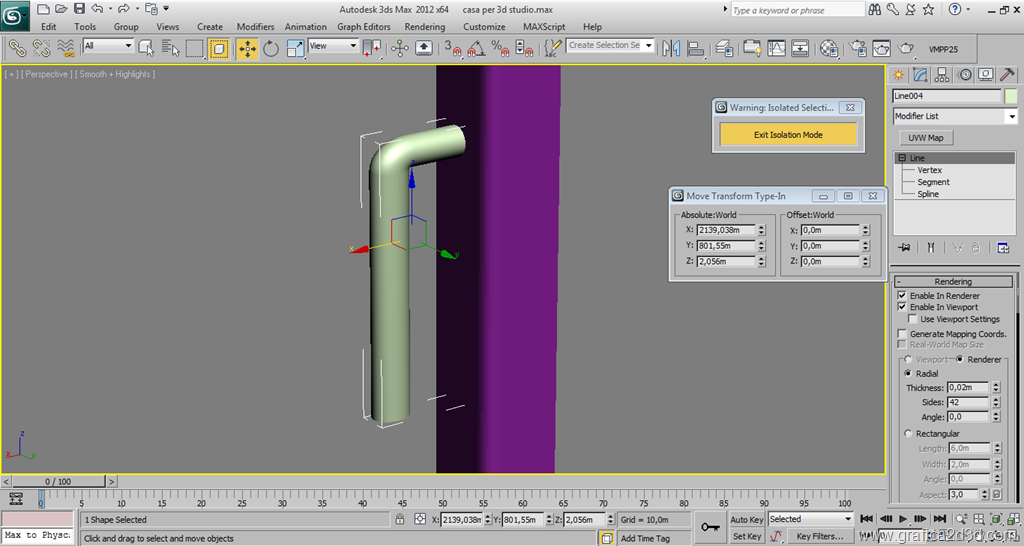Enable Use Viewport Settings checkbox
1024x546 pixels.
click(914, 319)
